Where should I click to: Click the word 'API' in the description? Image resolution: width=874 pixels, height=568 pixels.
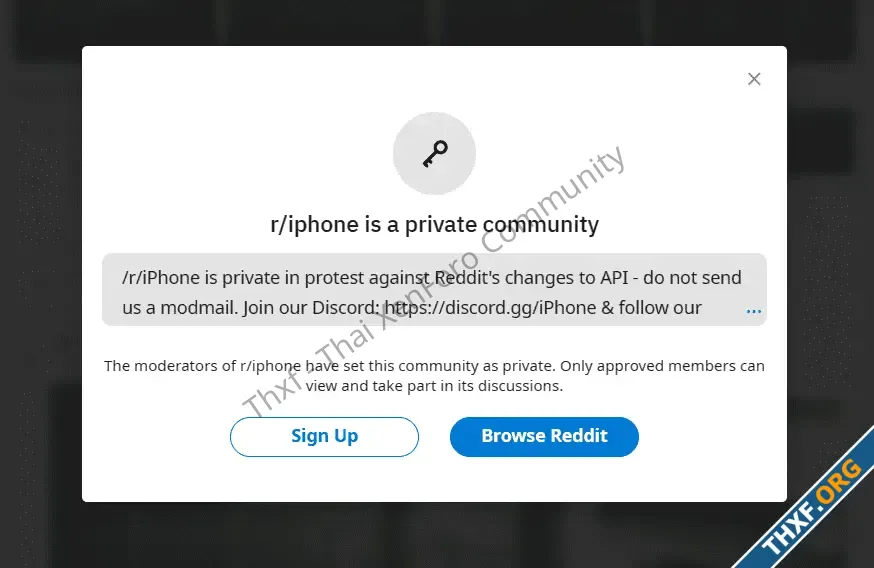click(x=614, y=278)
